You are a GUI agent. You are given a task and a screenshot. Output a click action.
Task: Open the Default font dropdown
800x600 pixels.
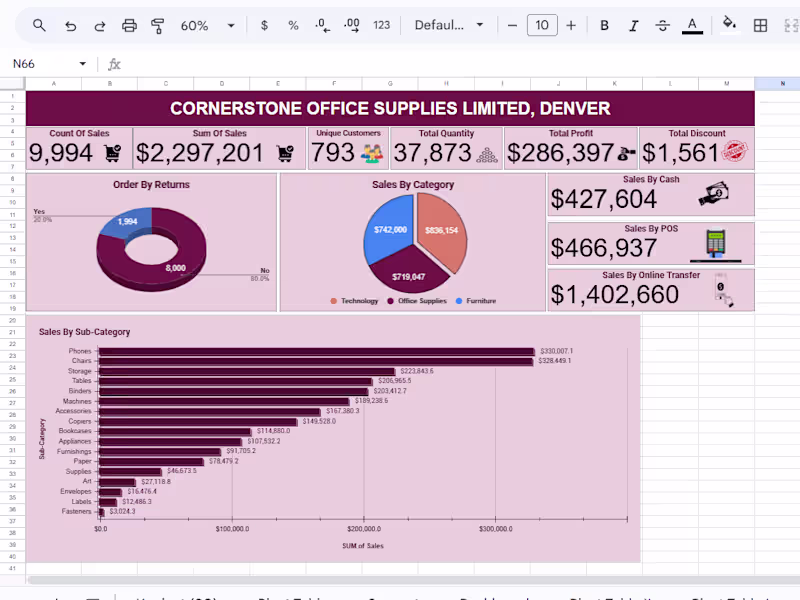click(x=448, y=25)
